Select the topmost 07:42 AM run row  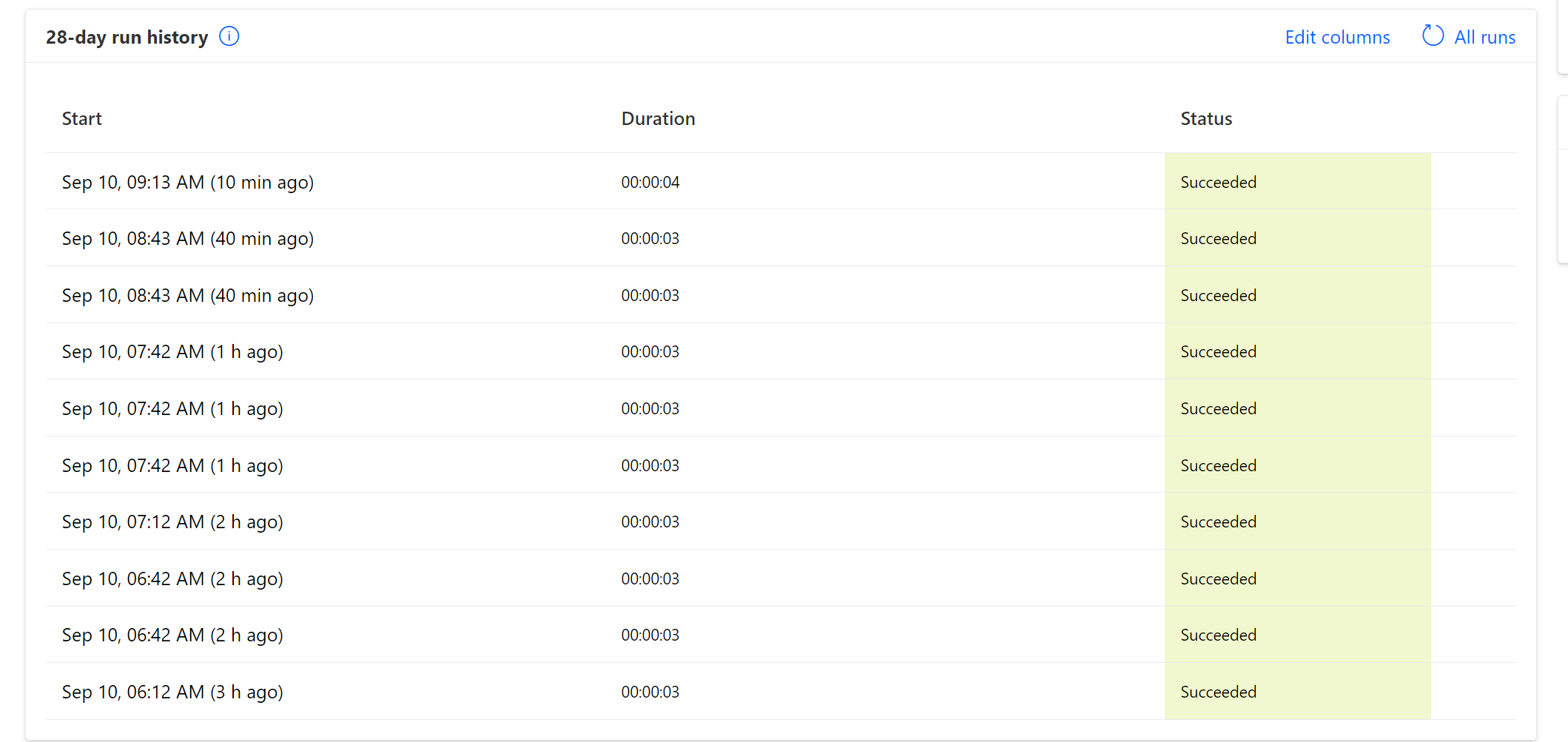[x=172, y=352]
